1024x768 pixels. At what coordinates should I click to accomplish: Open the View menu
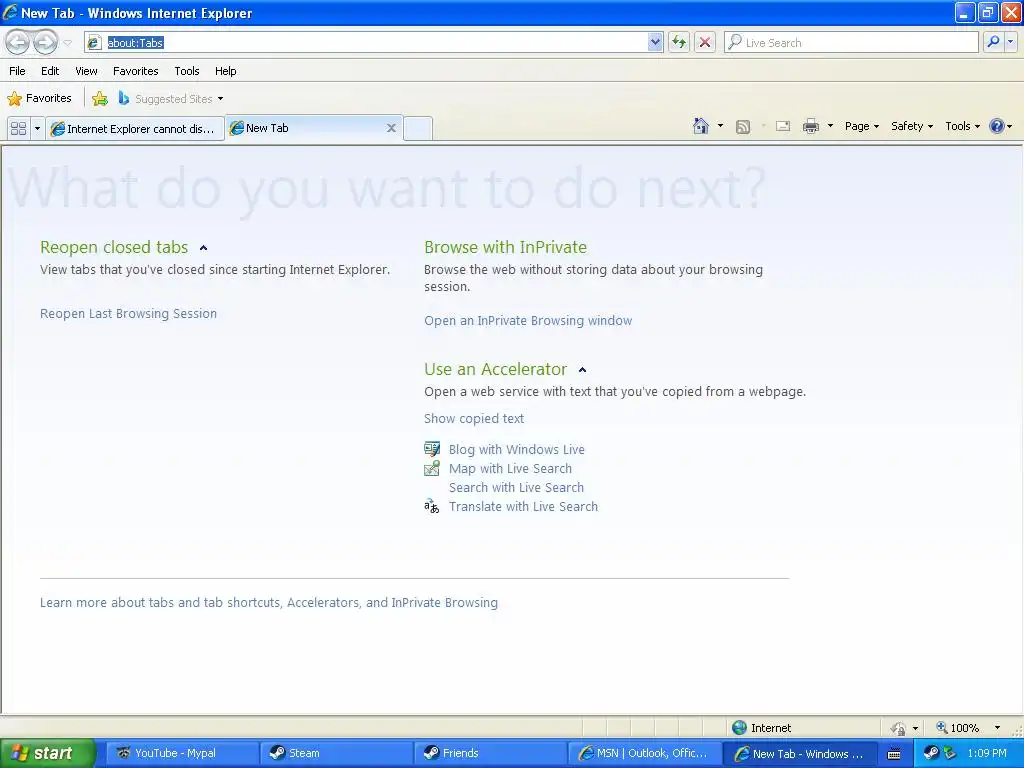86,71
